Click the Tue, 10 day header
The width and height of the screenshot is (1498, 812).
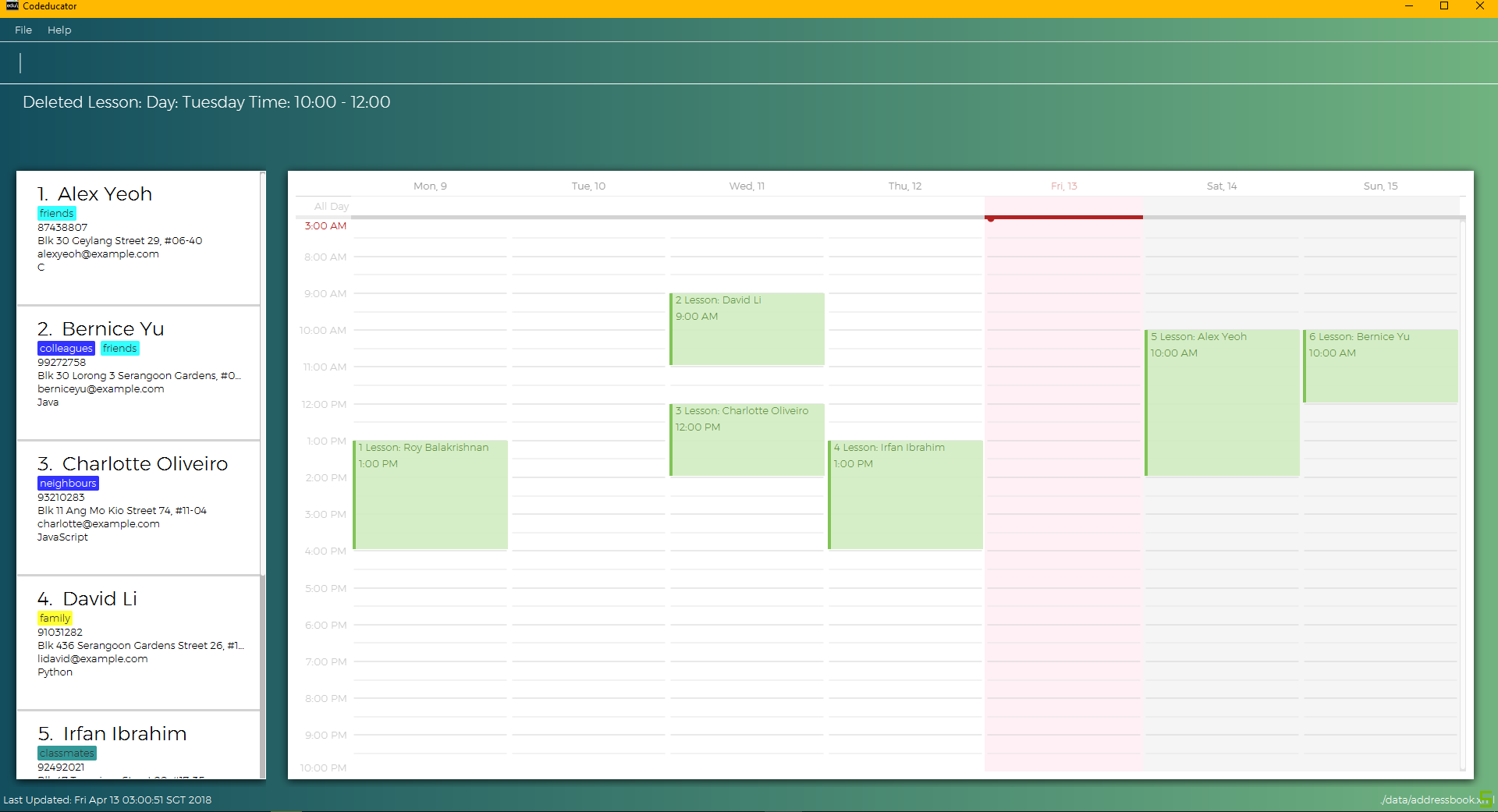588,186
